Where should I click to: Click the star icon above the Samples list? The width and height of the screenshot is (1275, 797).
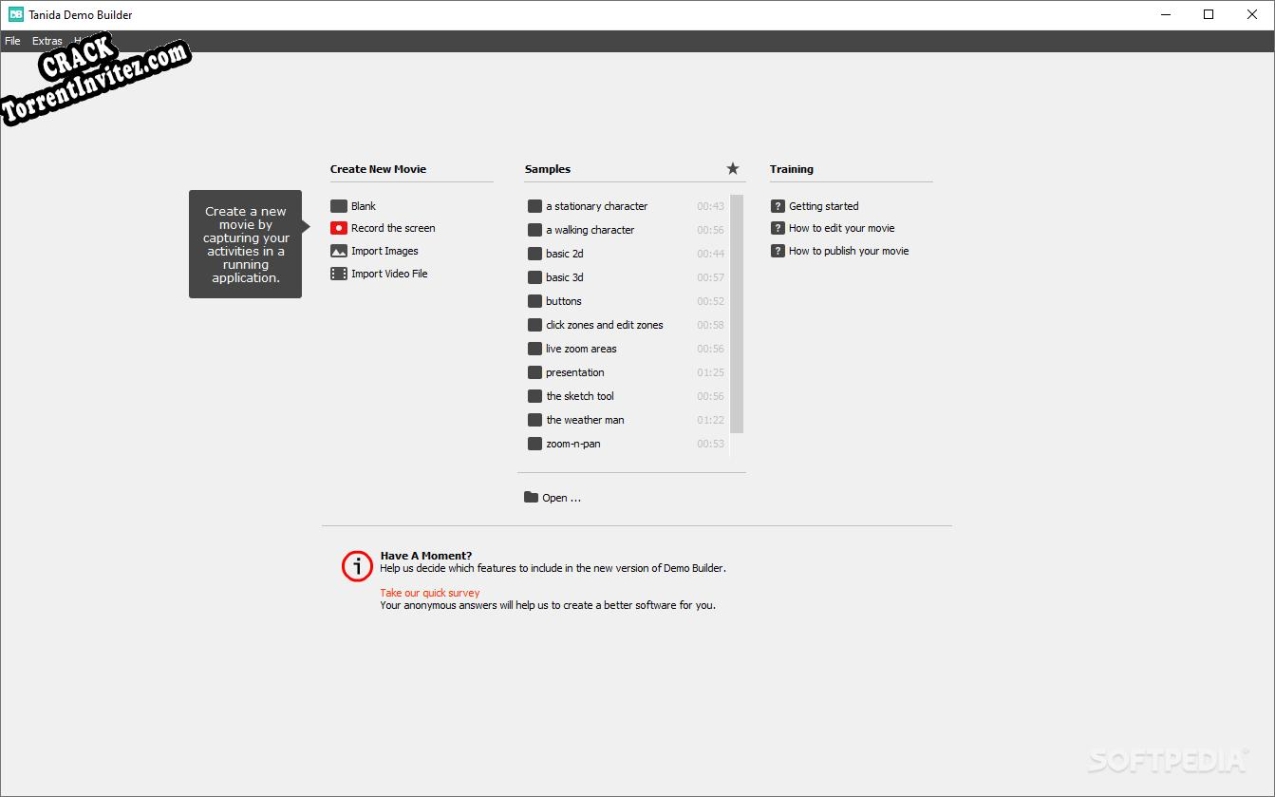point(733,168)
